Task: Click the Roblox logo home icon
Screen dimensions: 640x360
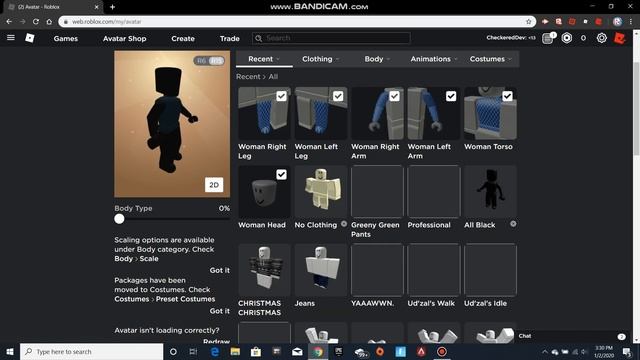Action: [x=30, y=38]
